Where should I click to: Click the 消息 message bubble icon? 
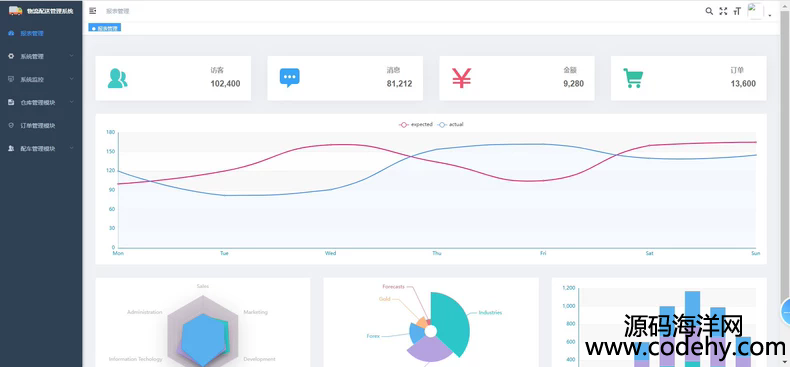pyautogui.click(x=290, y=78)
